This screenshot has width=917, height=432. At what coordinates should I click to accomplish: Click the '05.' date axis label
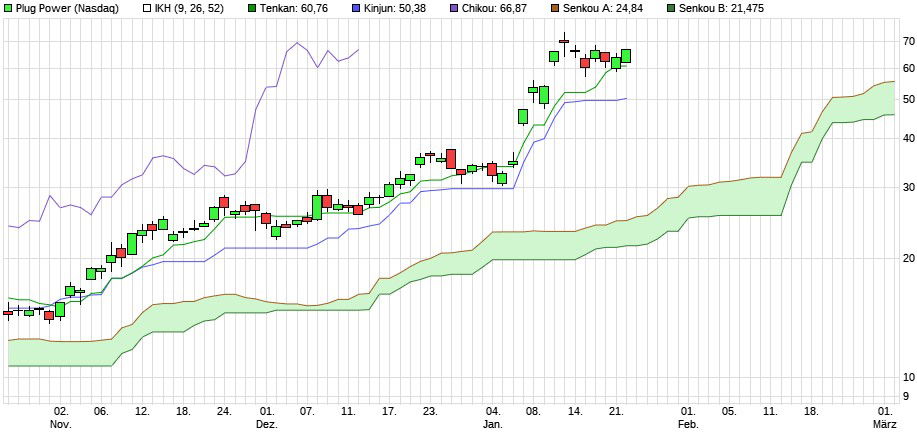730,411
